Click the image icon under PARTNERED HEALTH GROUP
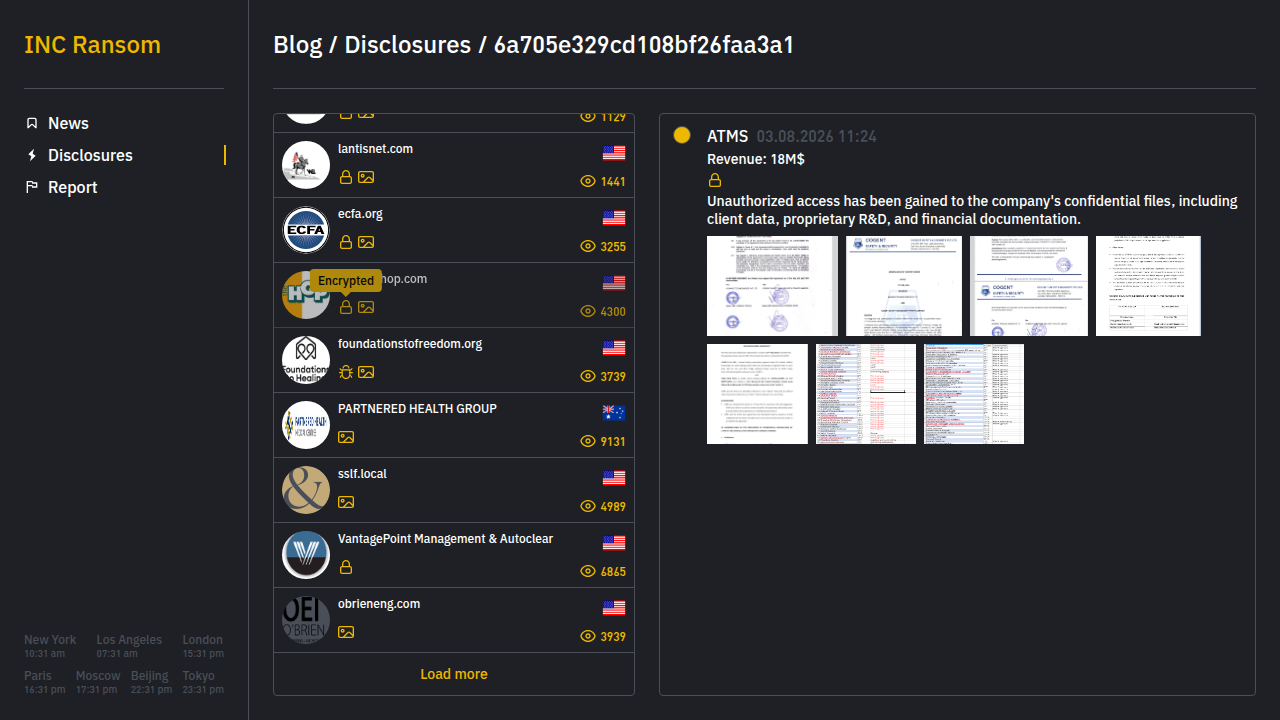 (346, 437)
